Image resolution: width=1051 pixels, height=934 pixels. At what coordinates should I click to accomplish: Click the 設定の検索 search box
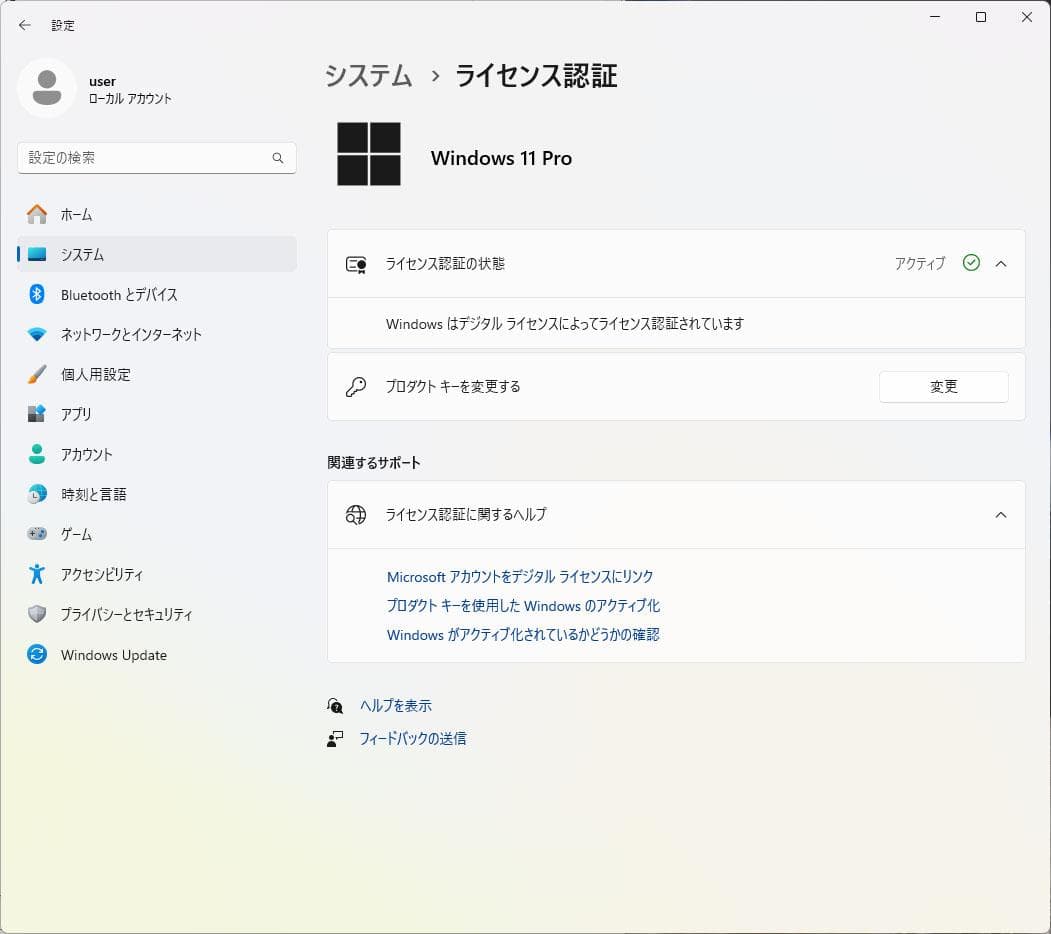tap(157, 158)
